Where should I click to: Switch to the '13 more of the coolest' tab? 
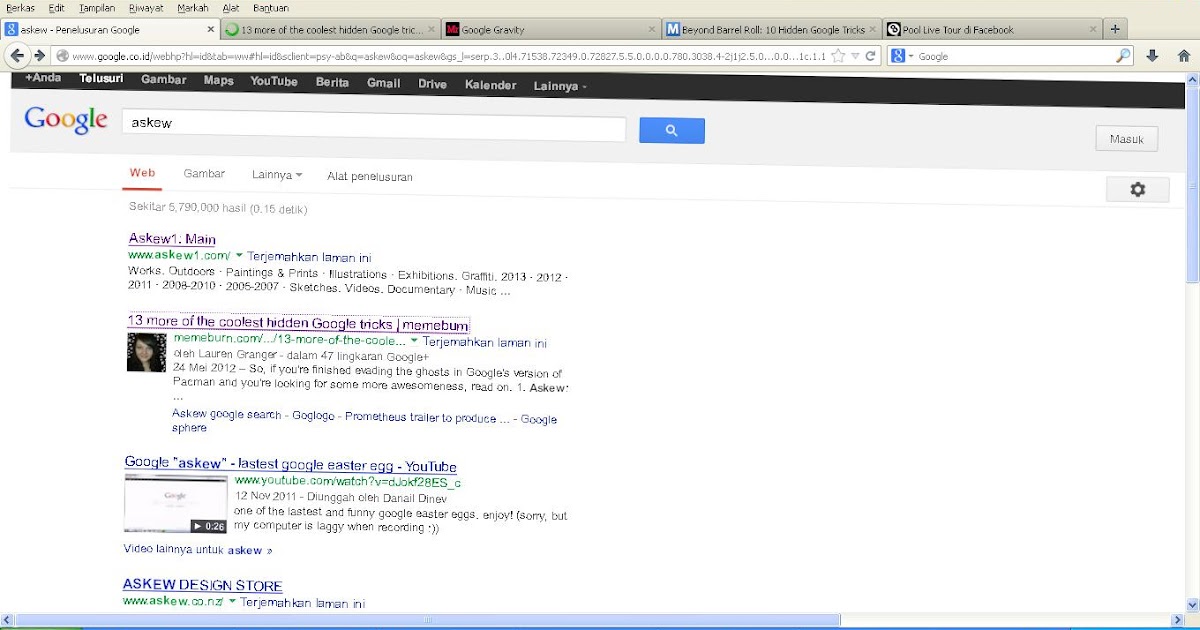330,29
